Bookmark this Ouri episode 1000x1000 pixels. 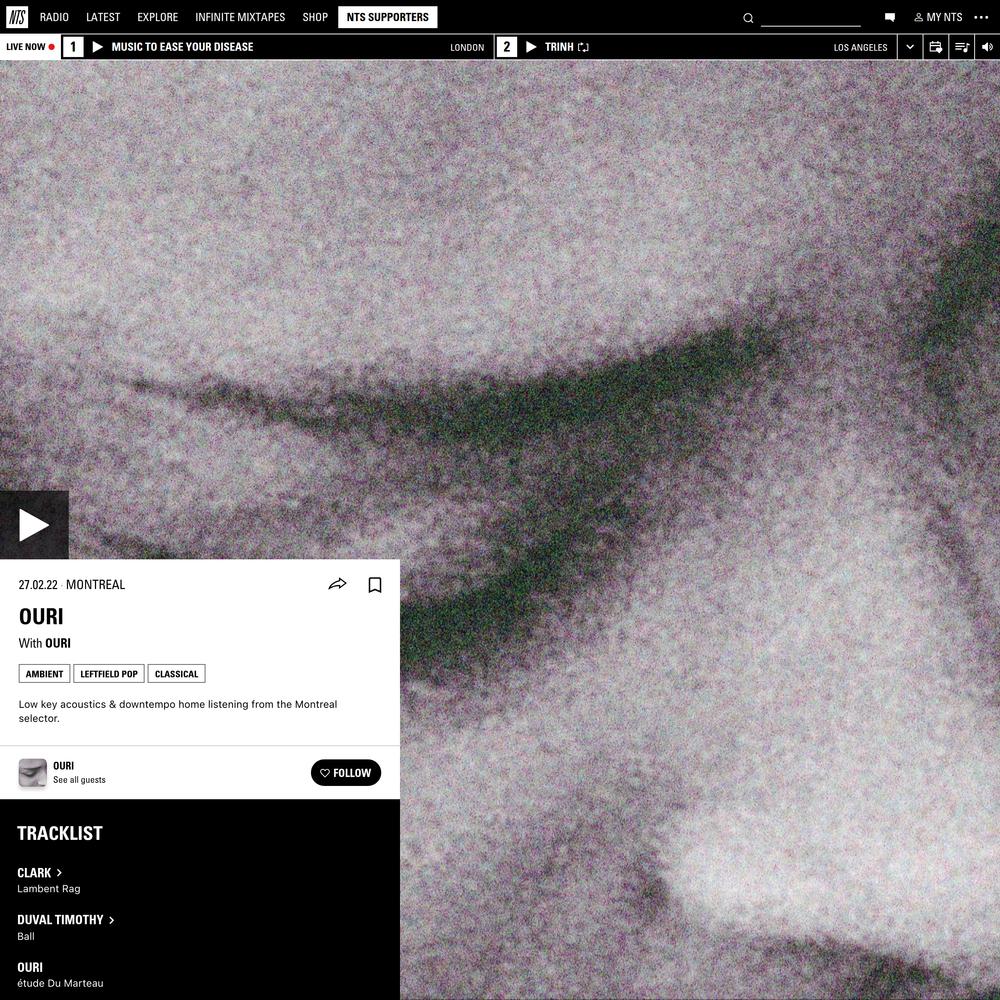pos(375,585)
